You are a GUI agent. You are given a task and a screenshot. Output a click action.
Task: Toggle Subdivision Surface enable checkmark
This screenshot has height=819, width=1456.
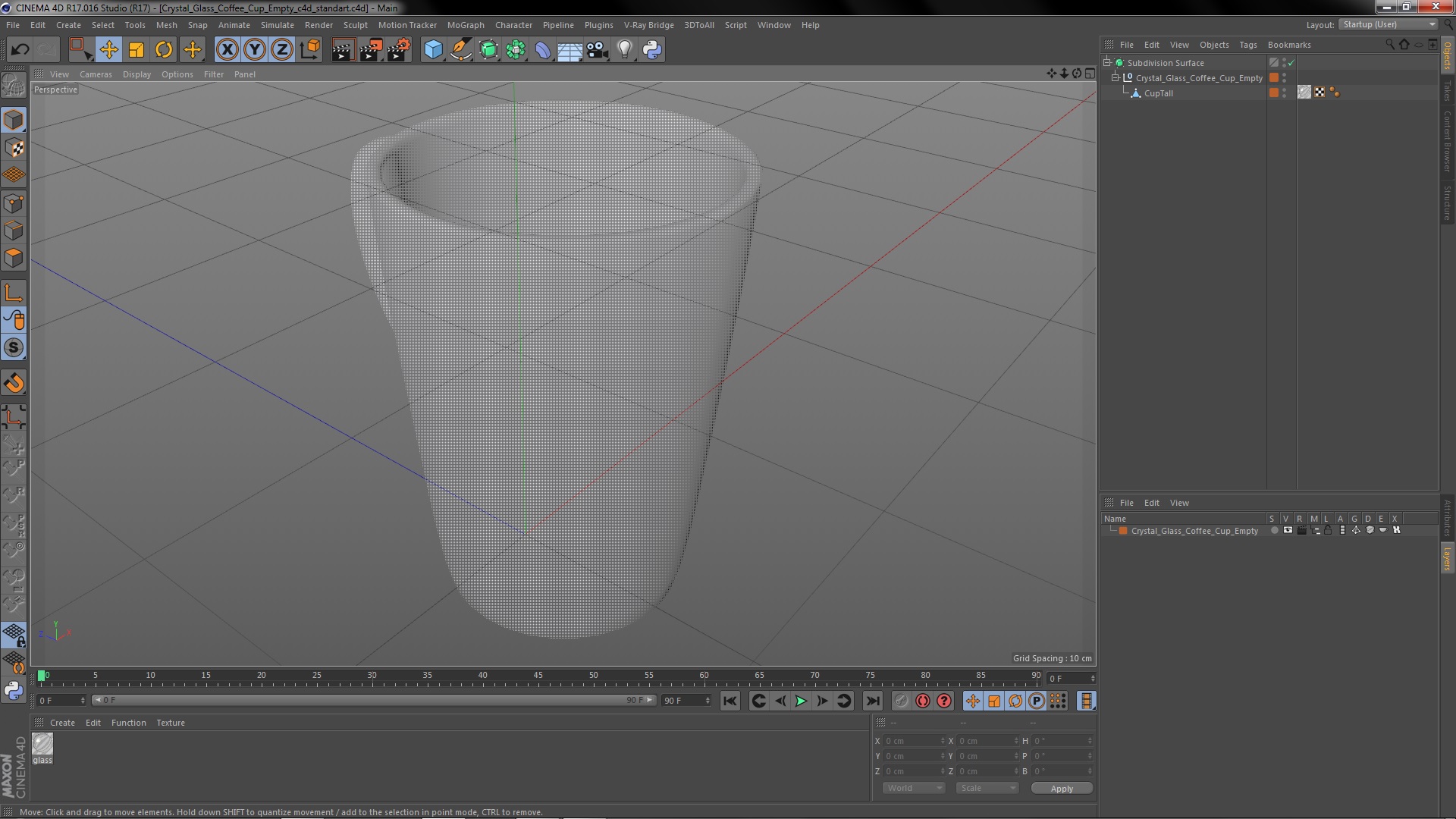pos(1291,63)
